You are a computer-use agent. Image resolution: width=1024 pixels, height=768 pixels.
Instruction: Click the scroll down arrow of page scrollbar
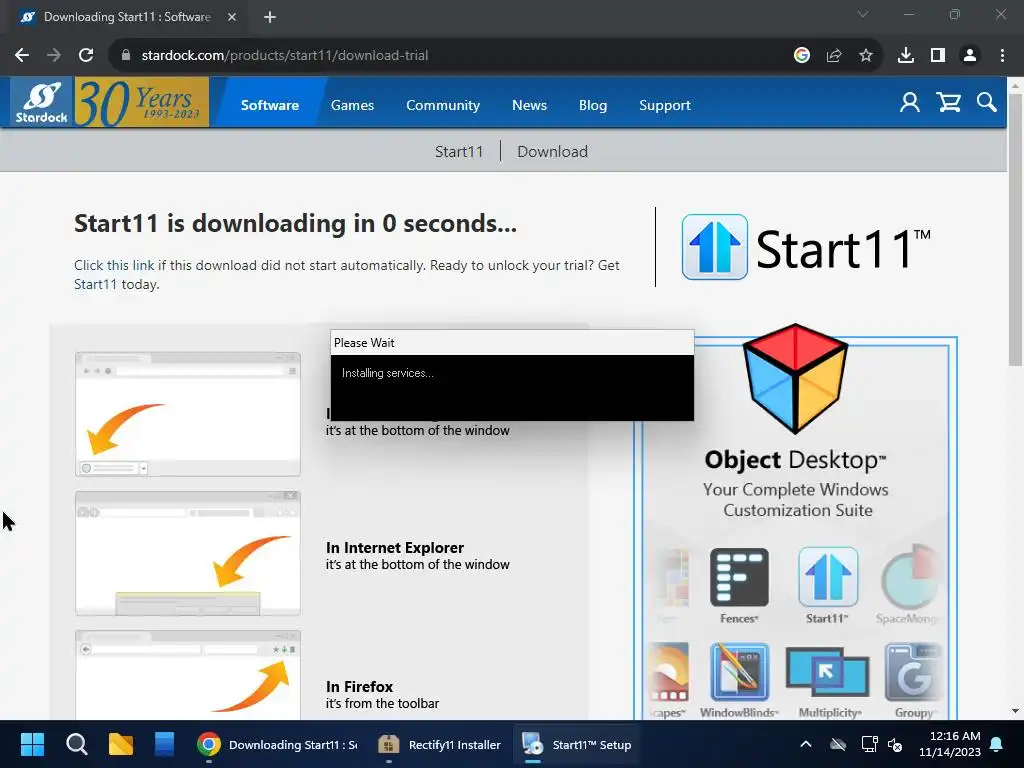[1015, 711]
